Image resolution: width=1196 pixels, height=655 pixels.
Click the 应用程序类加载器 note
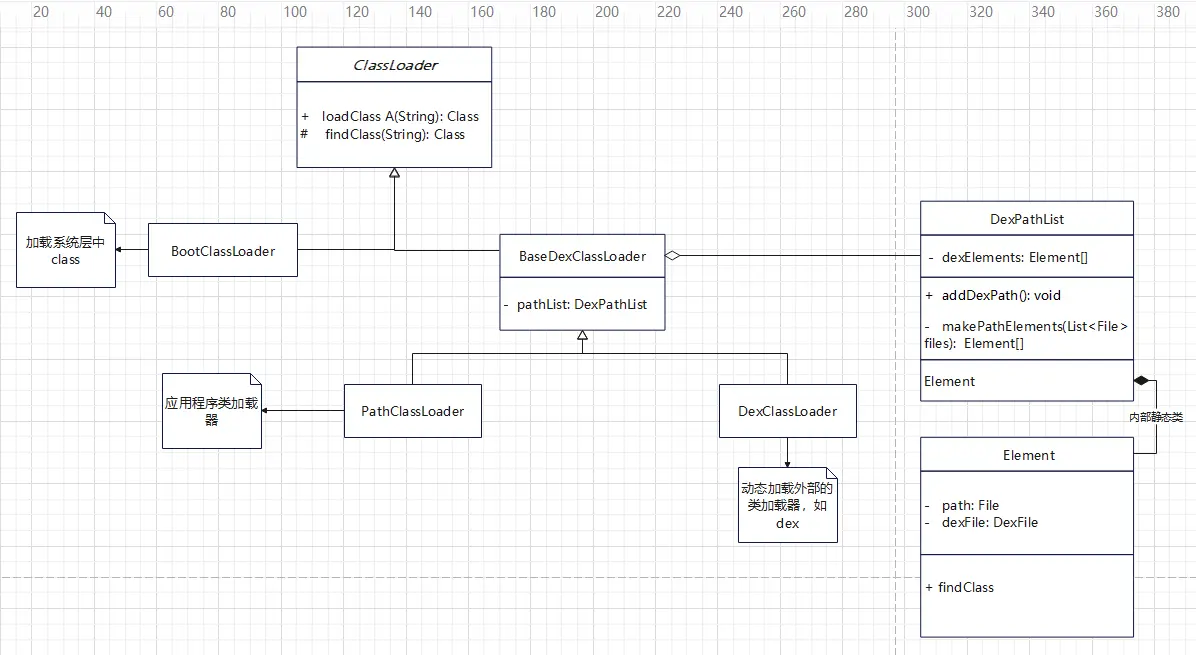211,411
